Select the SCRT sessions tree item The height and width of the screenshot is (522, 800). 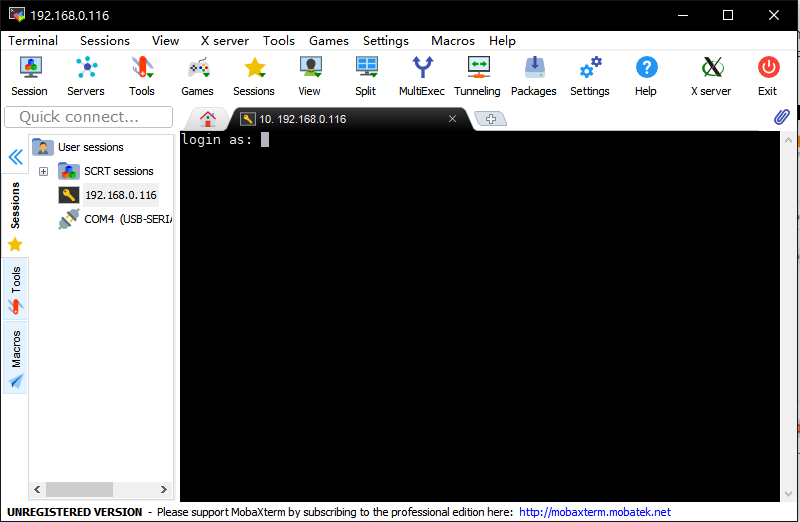click(x=118, y=171)
